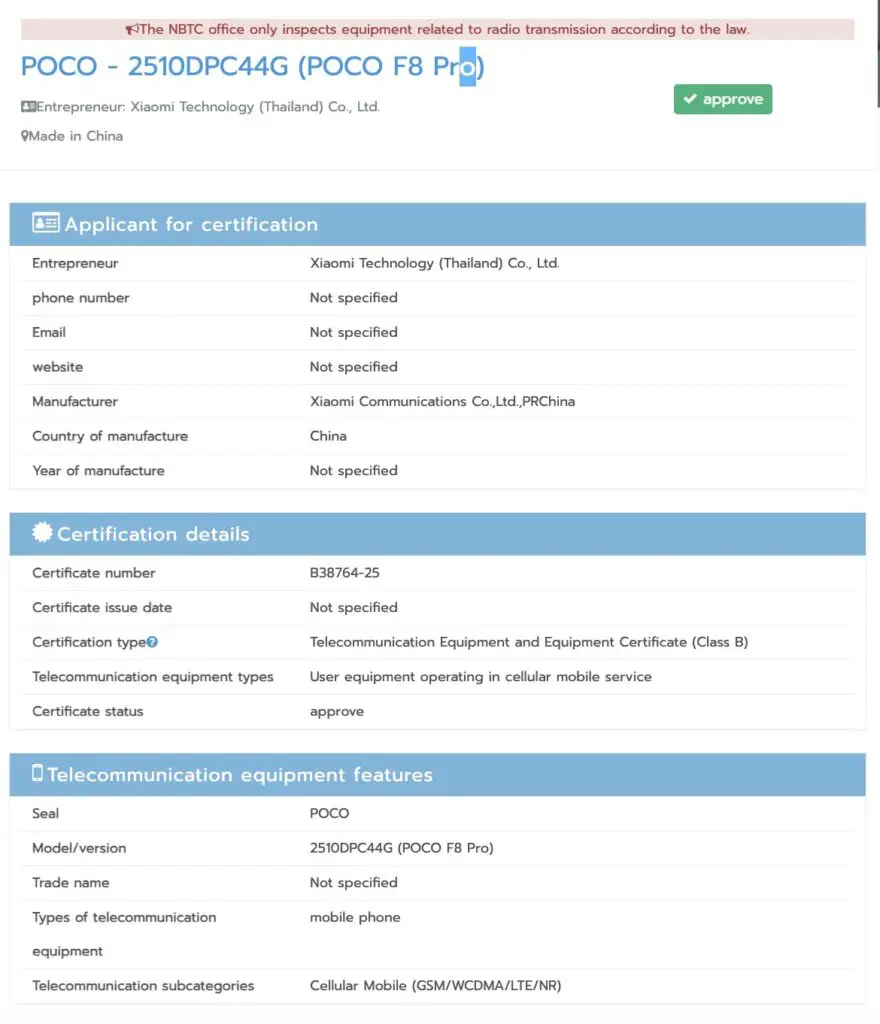Screen dimensions: 880x1024
Task: Click the NBTC radio transmission notice text
Action: coord(445,30)
